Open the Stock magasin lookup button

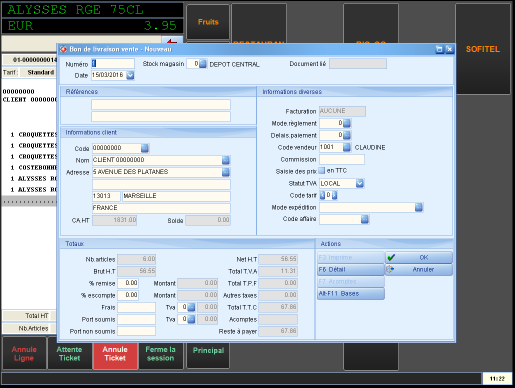pos(203,64)
